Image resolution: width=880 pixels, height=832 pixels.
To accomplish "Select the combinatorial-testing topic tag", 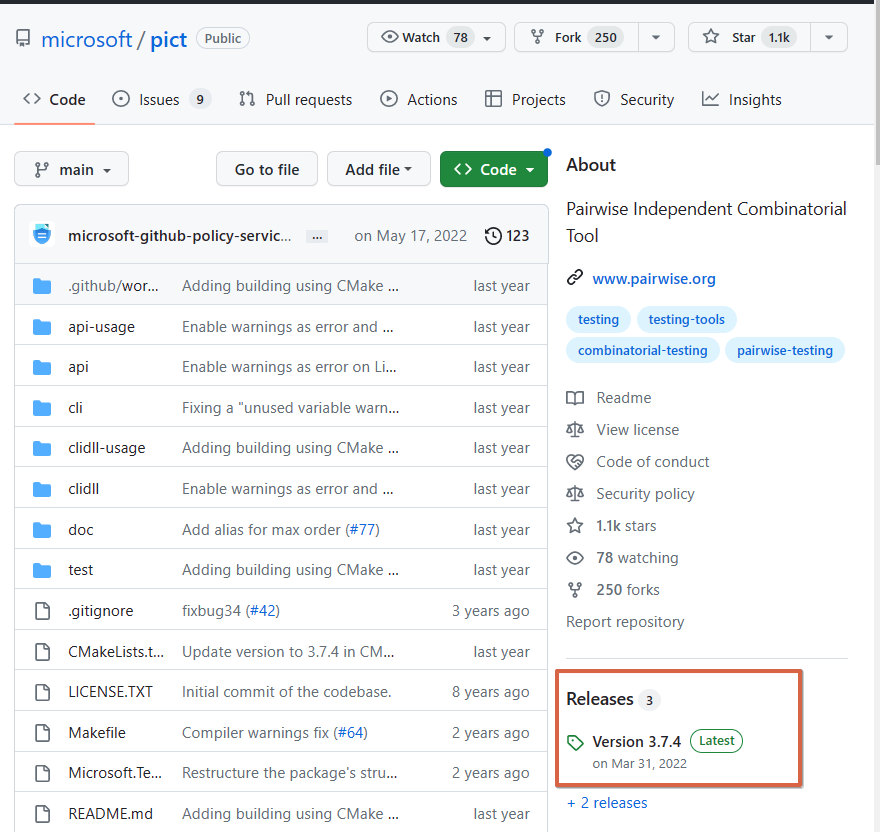I will click(643, 350).
